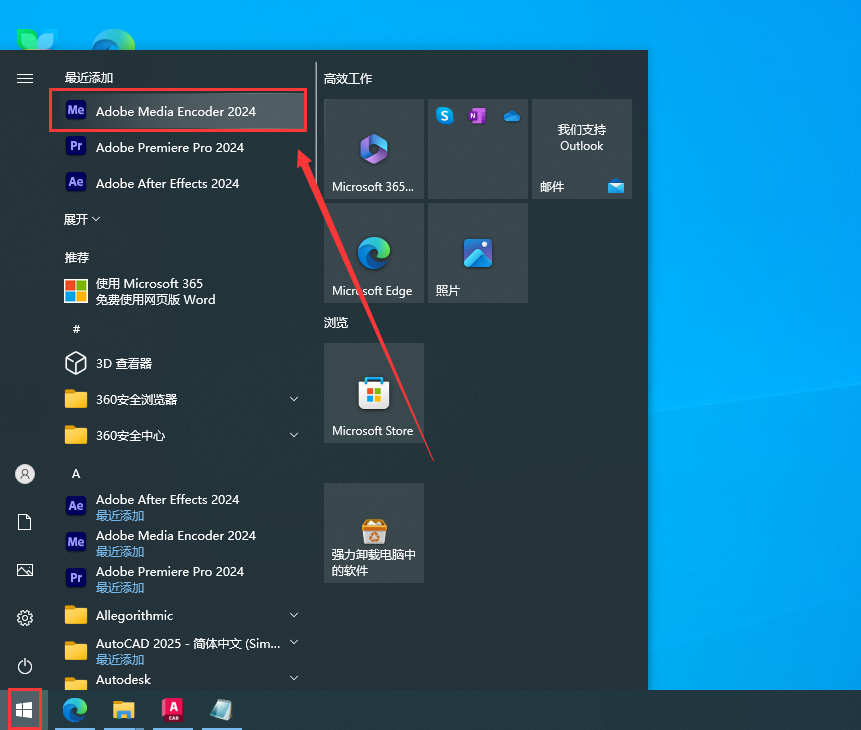Expand the 360安全浏览器 folder
861x730 pixels.
click(178, 399)
